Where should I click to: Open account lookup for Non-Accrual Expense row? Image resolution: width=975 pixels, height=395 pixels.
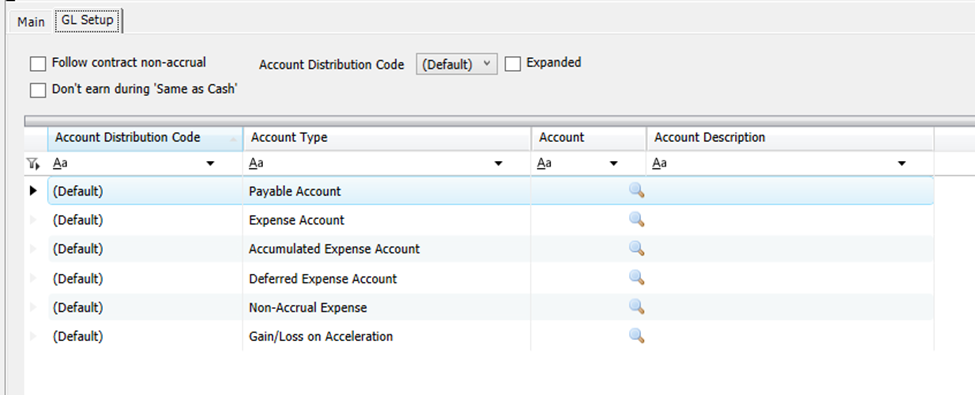(x=636, y=307)
